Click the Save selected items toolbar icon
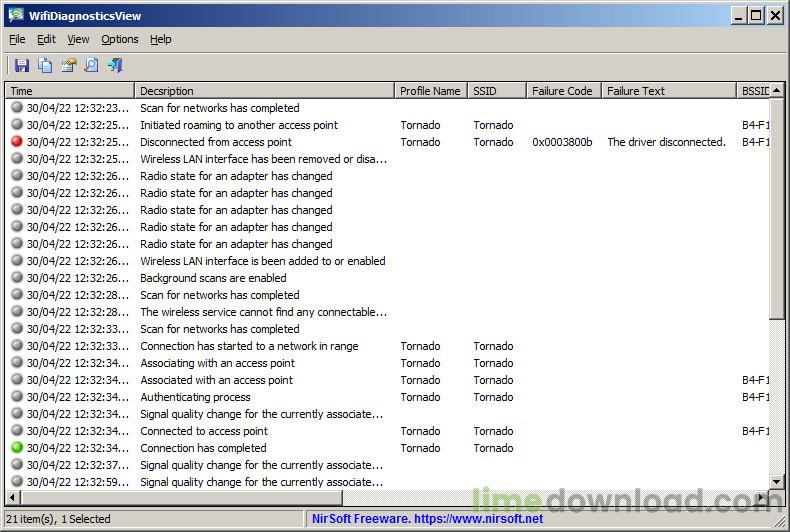Screen dimensions: 790x532 click(21, 66)
